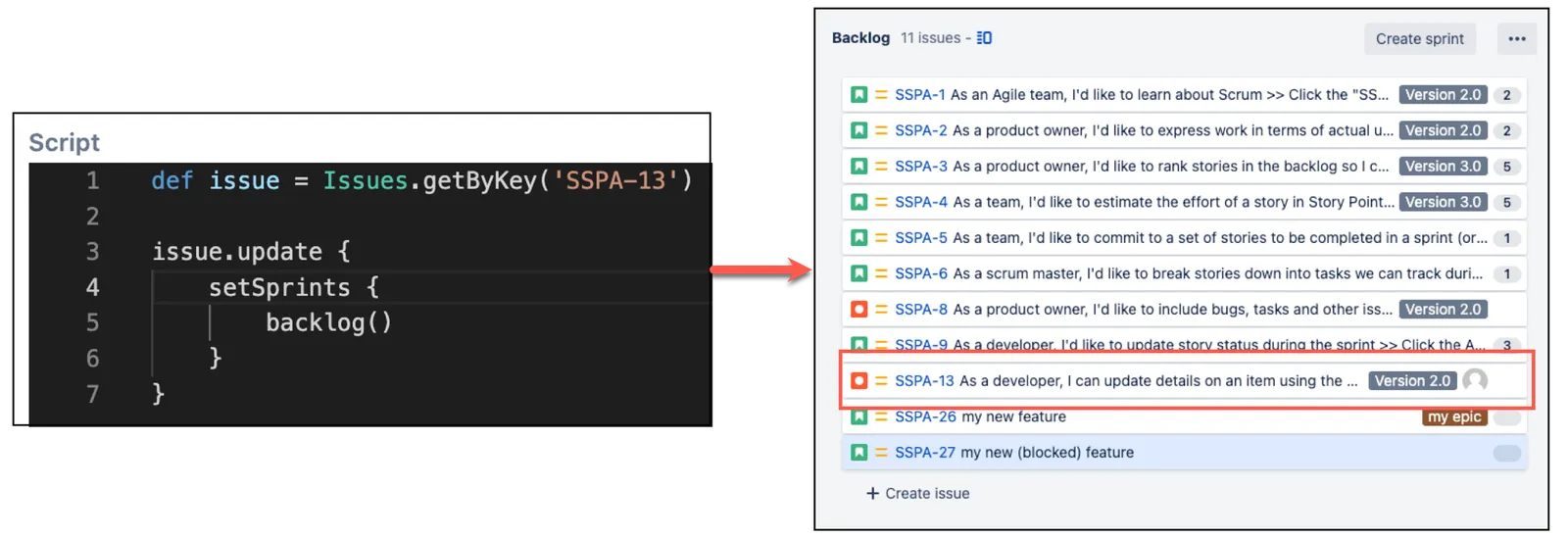Viewport: 1568px width, 537px height.
Task: Open issue SSPA-1 link
Action: (919, 95)
